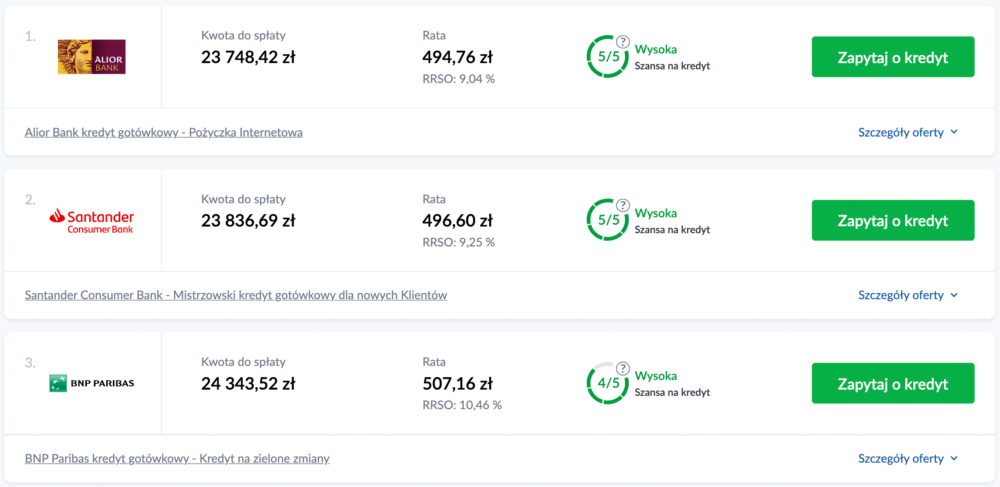Click the installment 494,76 zł
Image resolution: width=1000 pixels, height=487 pixels.
click(x=457, y=57)
